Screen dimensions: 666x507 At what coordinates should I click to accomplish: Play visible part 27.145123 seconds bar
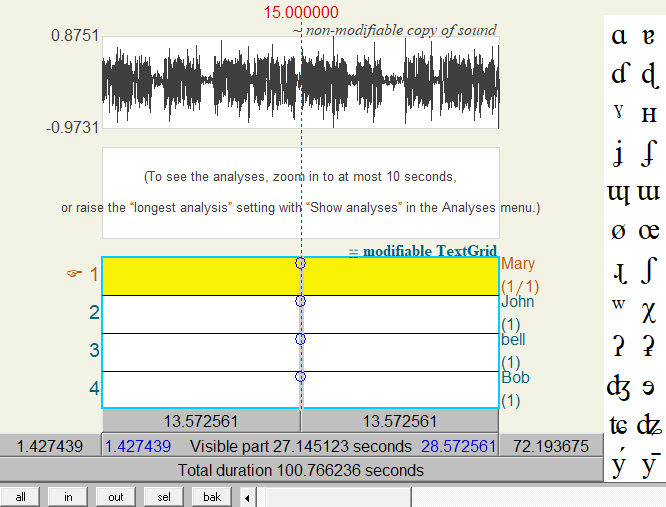click(x=300, y=446)
